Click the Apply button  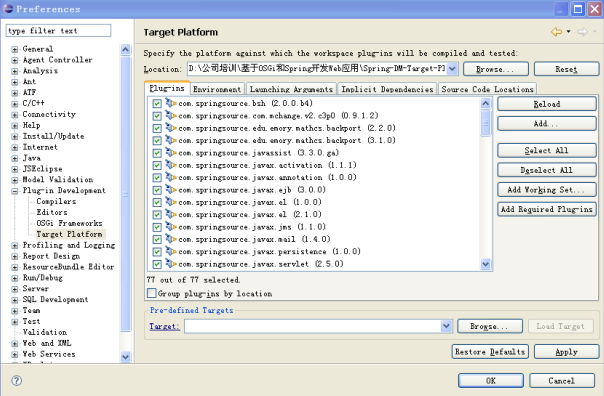click(566, 352)
